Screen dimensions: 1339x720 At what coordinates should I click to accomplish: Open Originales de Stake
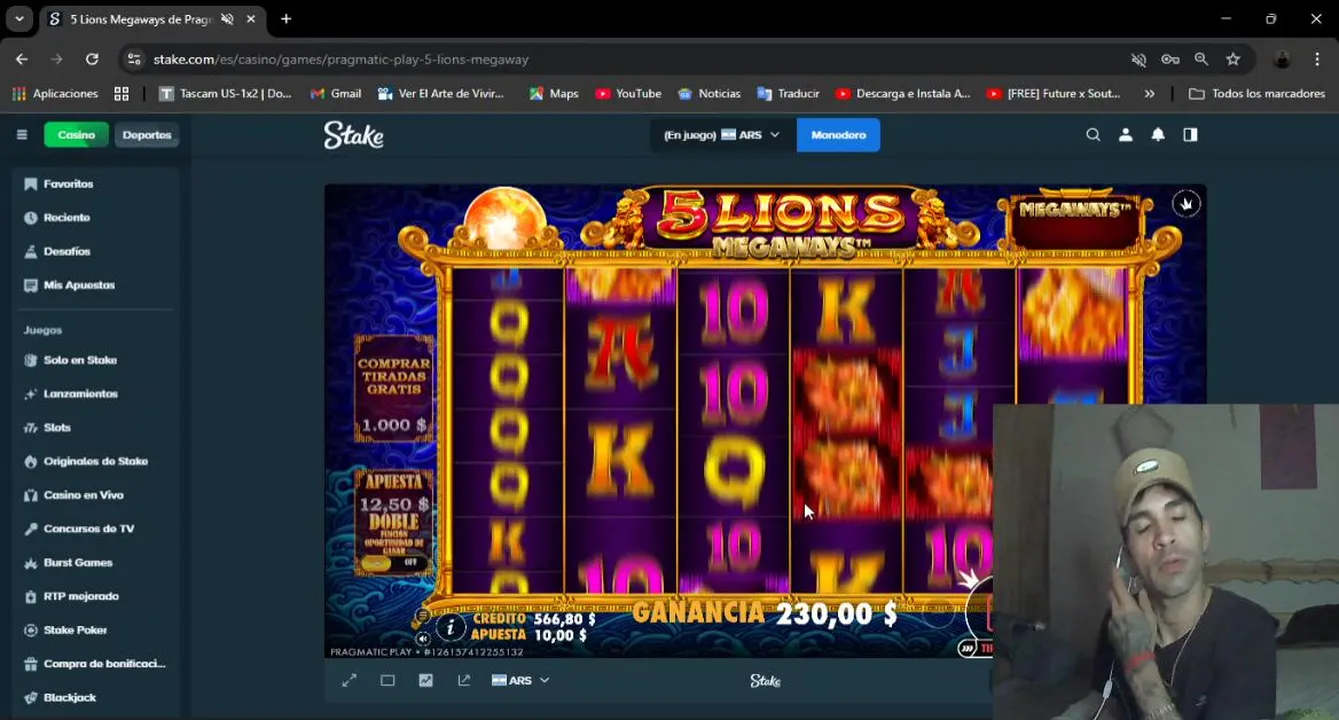point(97,461)
